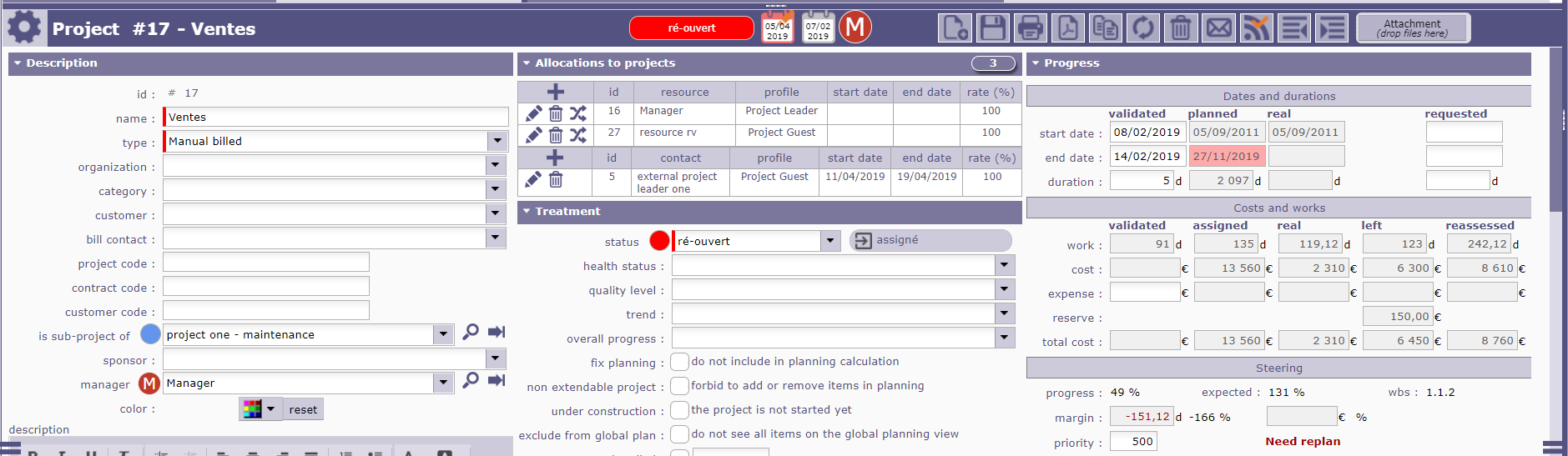
Task: Add a new resource allocation with plus icon
Action: tap(555, 92)
